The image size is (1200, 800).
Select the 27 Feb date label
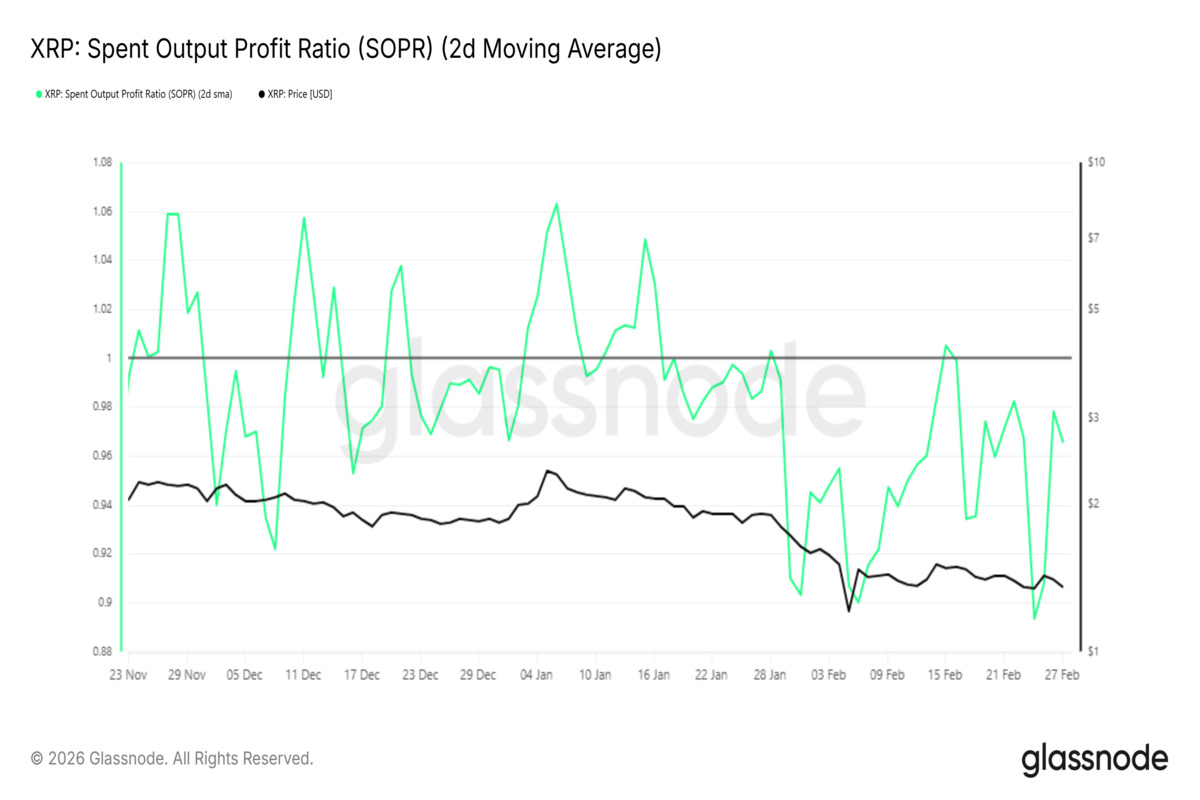(1063, 675)
